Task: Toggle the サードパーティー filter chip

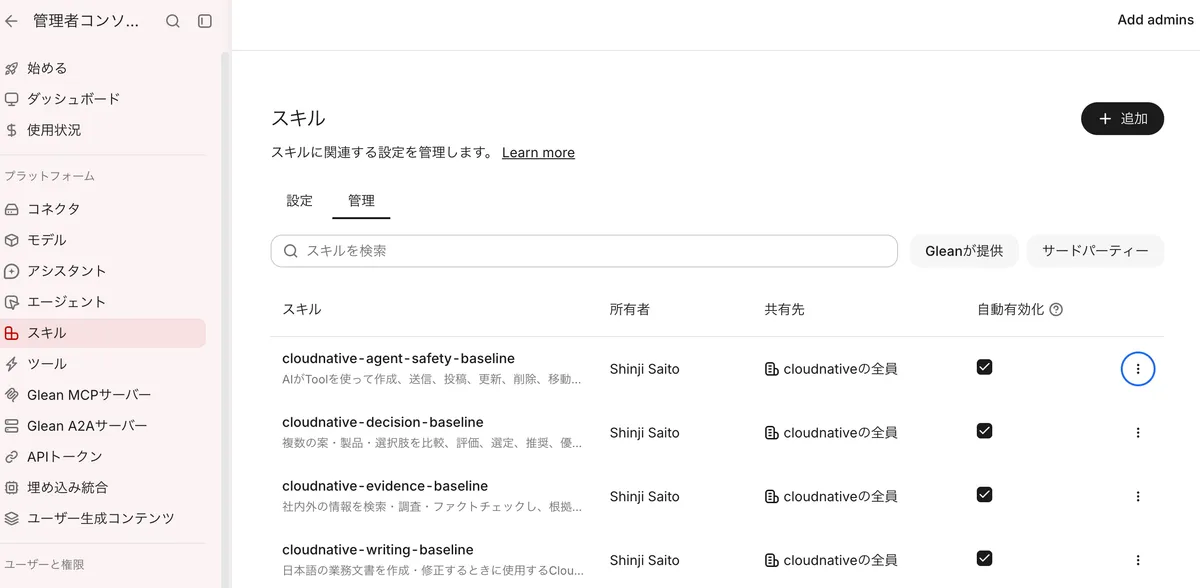Action: [x=1095, y=251]
